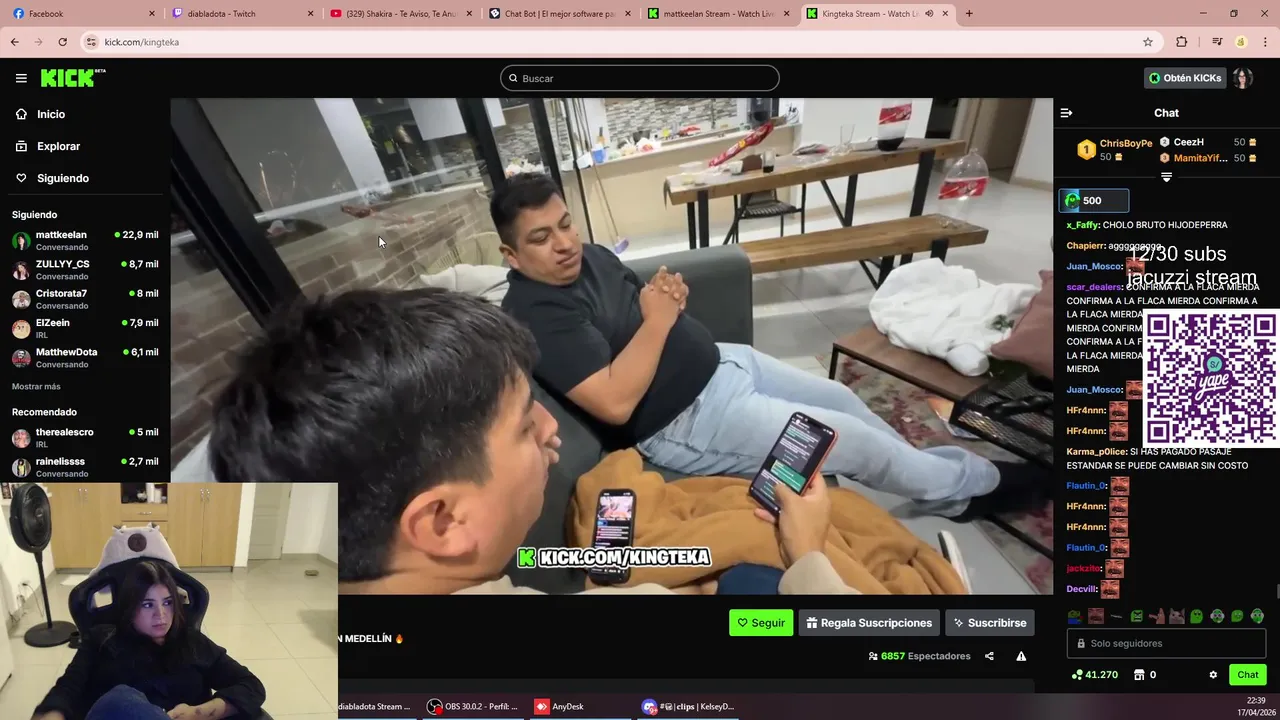Screen dimensions: 1280x720
Task: Click CeezH second-place gifter
Action: pos(1208,142)
